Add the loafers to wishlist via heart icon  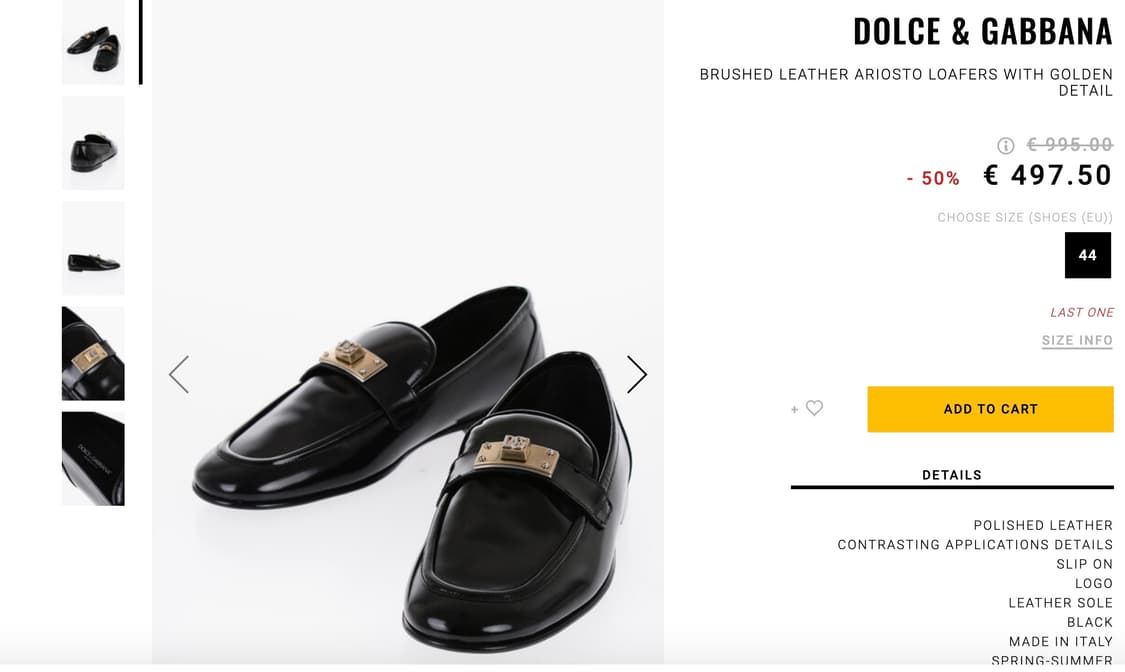813,408
